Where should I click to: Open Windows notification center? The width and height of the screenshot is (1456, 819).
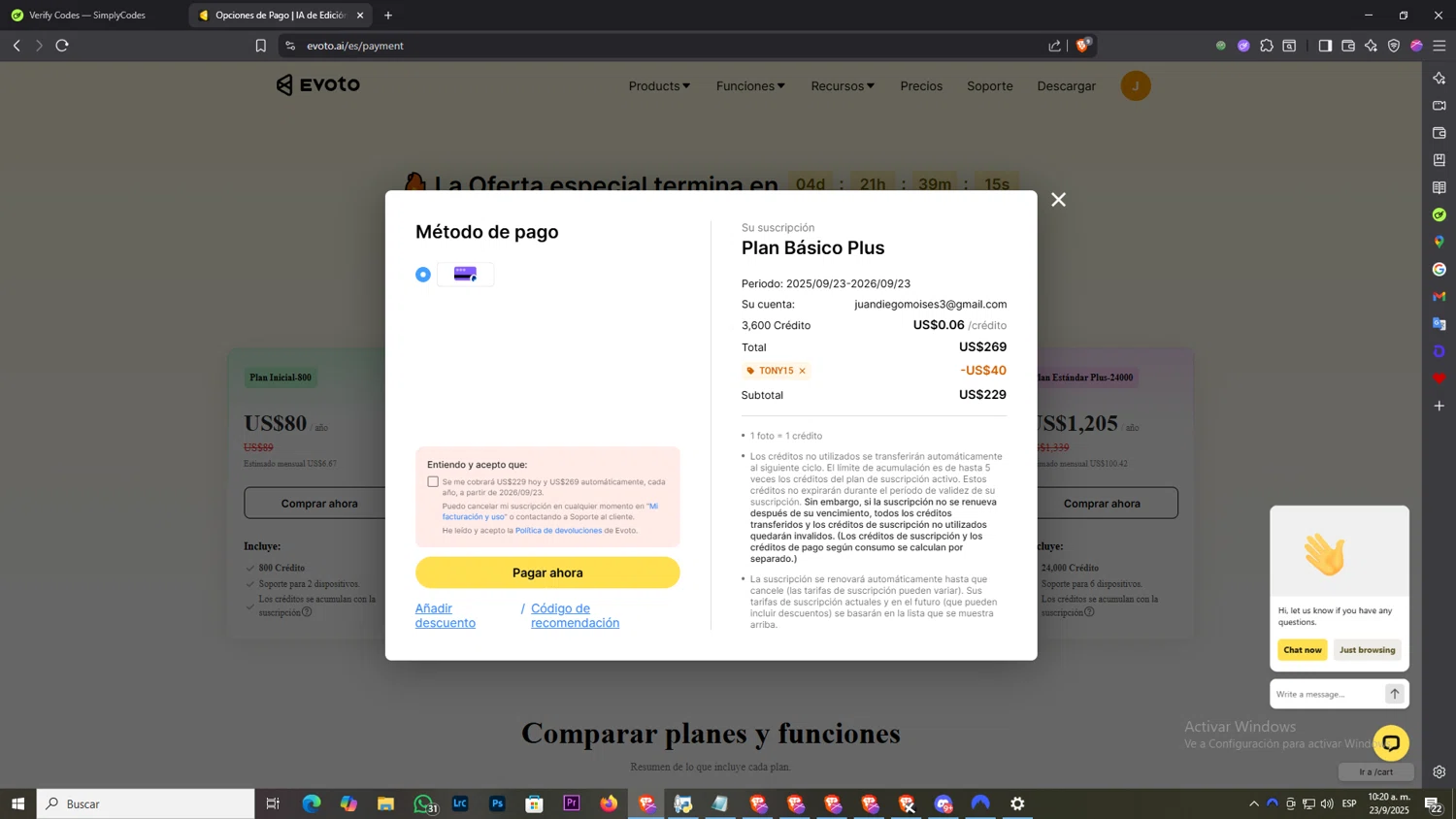tap(1433, 803)
